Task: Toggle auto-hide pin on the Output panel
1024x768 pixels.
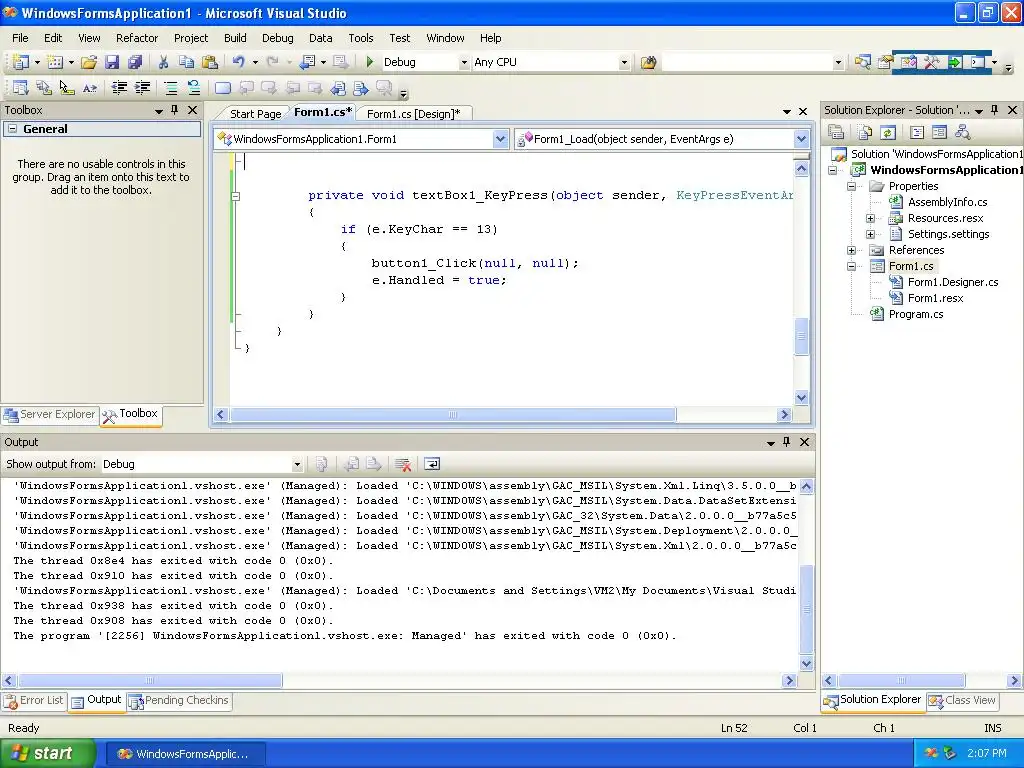Action: point(787,442)
